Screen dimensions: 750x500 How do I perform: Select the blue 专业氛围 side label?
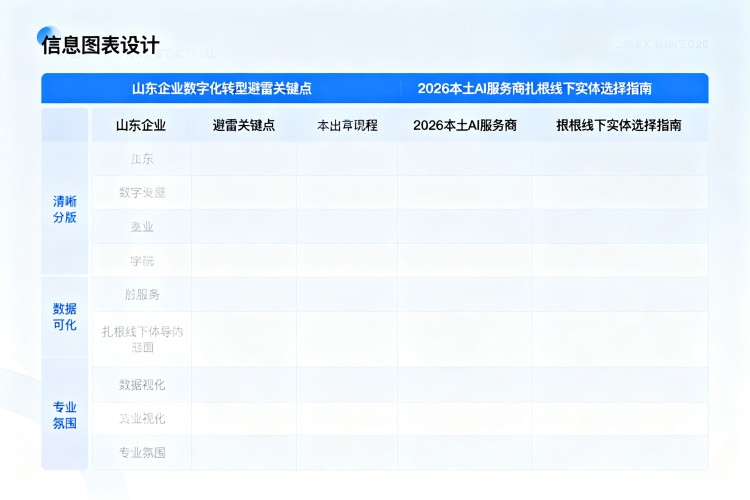click(x=65, y=415)
